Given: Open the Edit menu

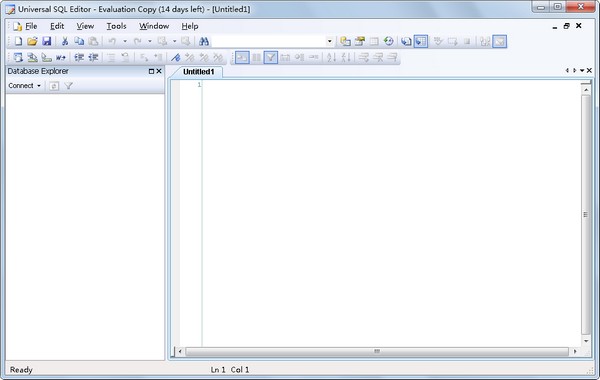Looking at the screenshot, I should click(57, 26).
